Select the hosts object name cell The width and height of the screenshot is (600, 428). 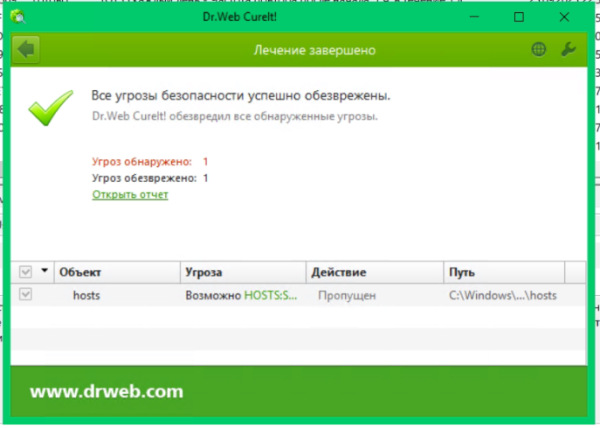pyautogui.click(x=86, y=295)
